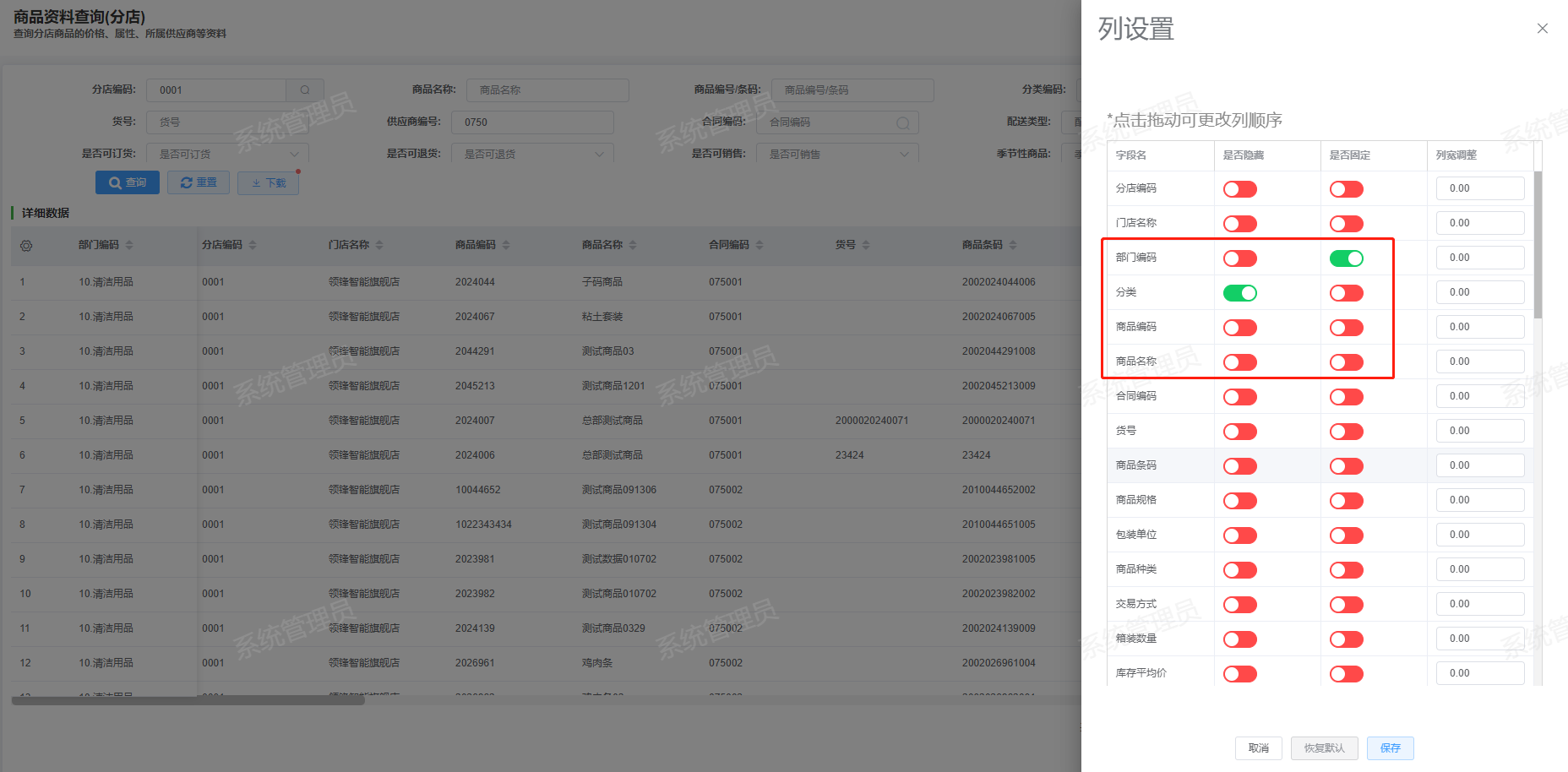1568x772 pixels.
Task: Sort by 门店名称 column sort arrows
Action: 379,245
